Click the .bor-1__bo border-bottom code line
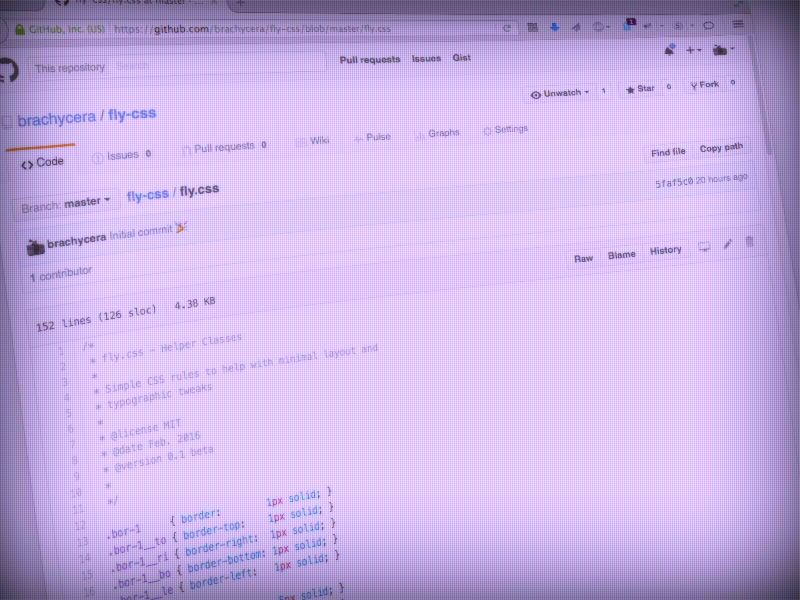Viewport: 800px width, 600px height. [x=226, y=560]
